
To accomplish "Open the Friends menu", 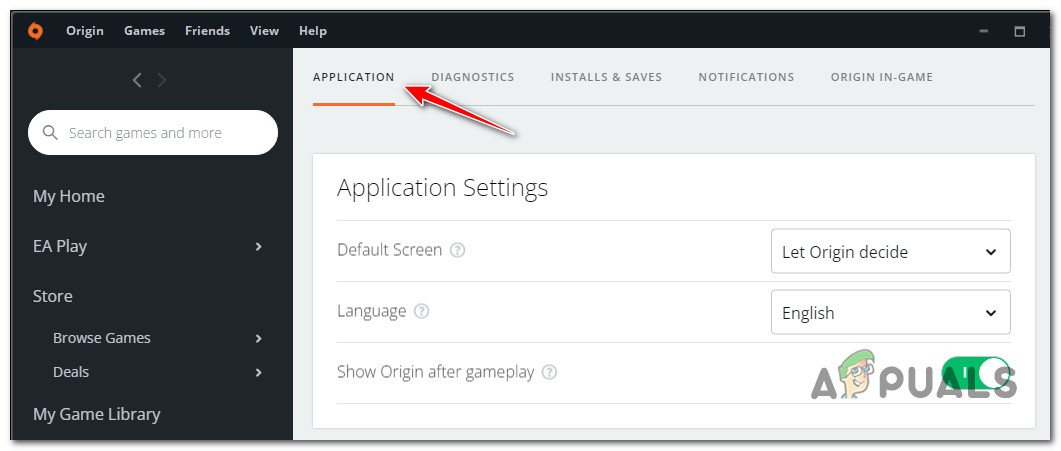I will click(x=208, y=31).
